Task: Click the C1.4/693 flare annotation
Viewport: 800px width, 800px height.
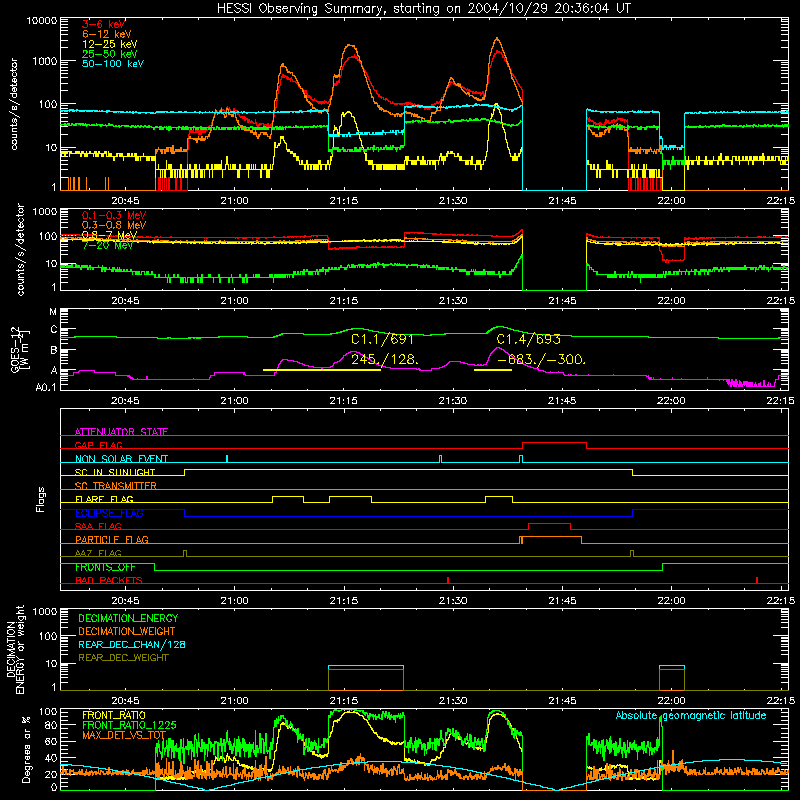Action: 528,339
